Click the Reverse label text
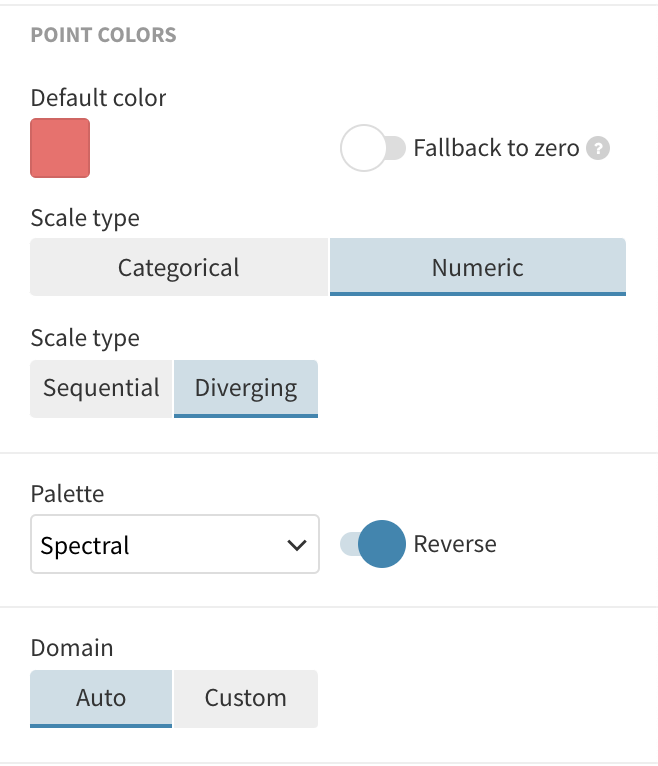658x766 pixels. [x=454, y=544]
